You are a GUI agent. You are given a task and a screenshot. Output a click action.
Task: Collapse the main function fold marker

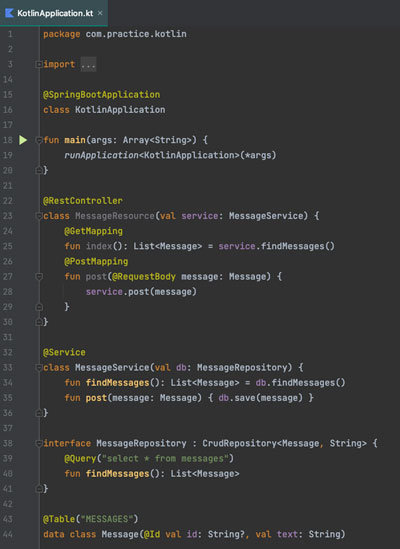[39, 140]
